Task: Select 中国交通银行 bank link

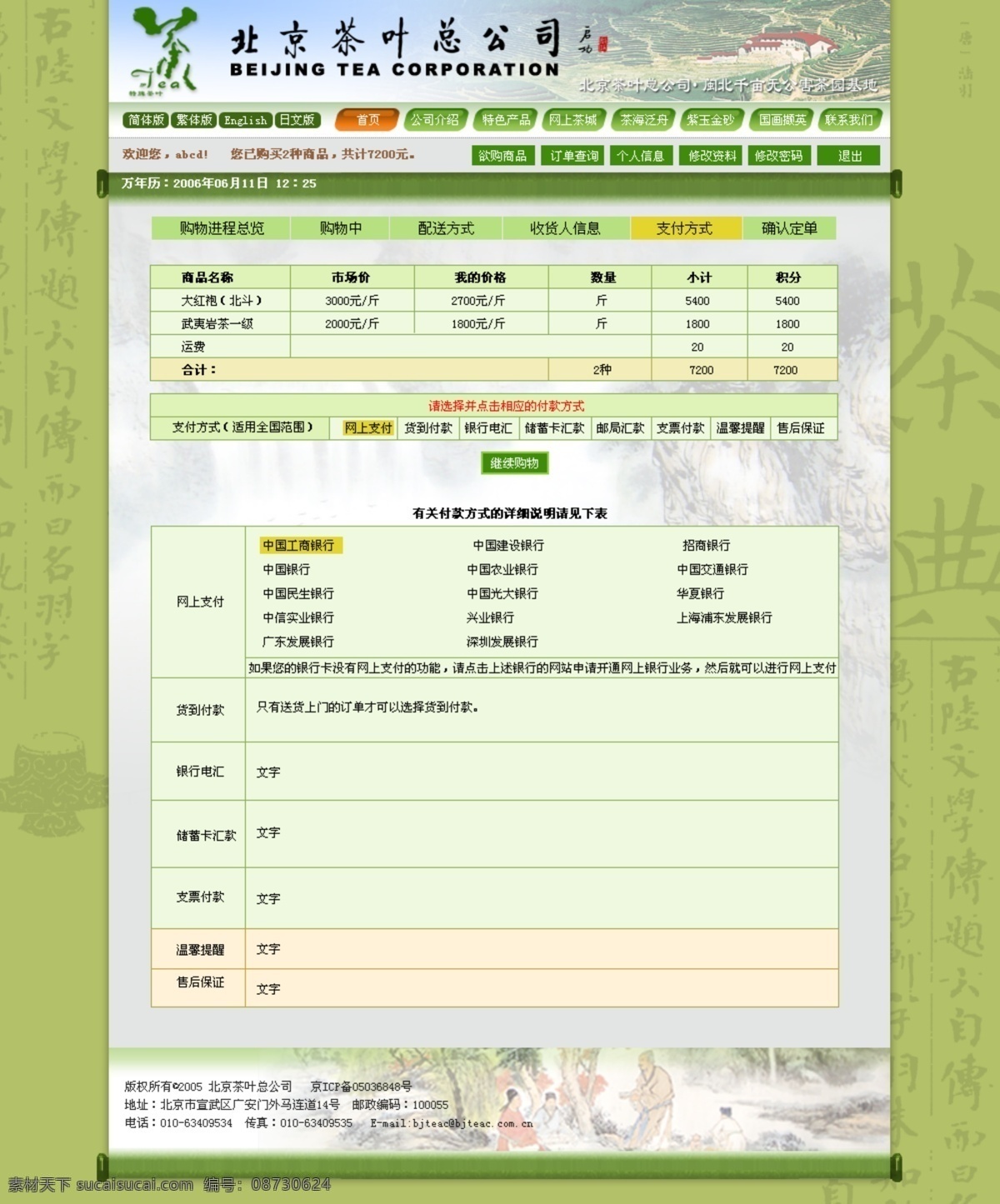Action: tap(712, 569)
